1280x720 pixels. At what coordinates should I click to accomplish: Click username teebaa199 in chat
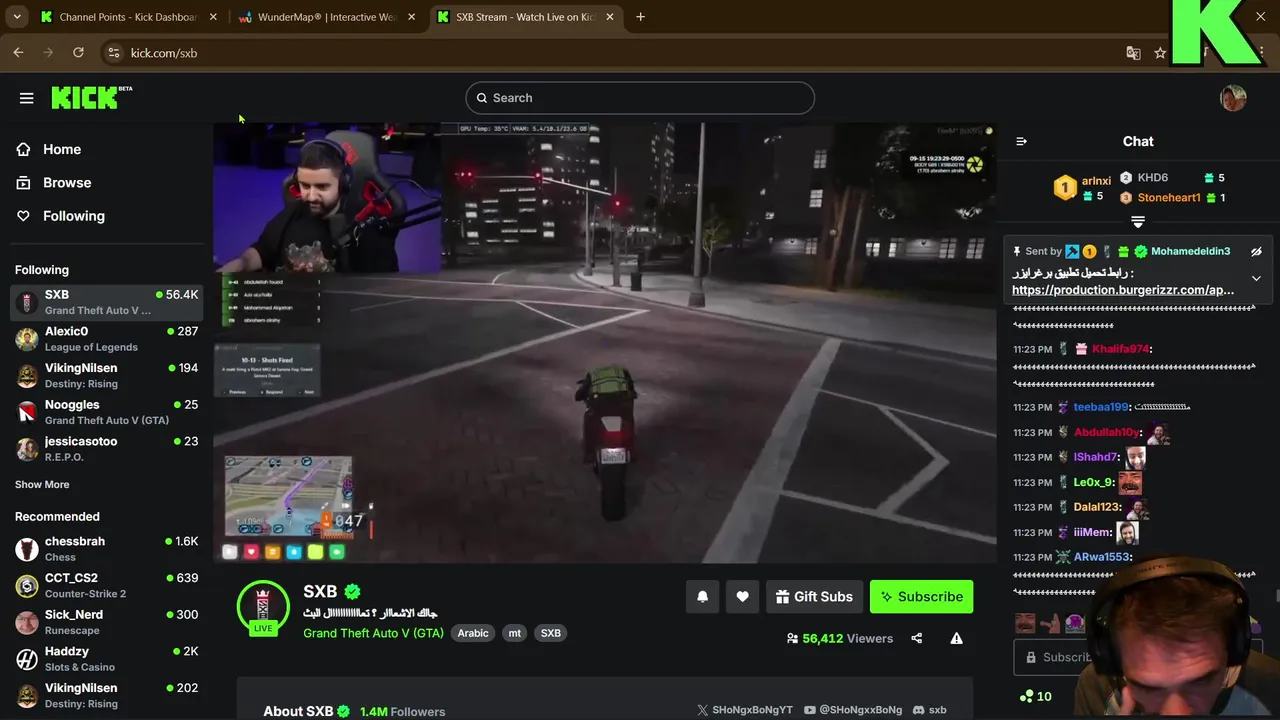pyautogui.click(x=1101, y=407)
